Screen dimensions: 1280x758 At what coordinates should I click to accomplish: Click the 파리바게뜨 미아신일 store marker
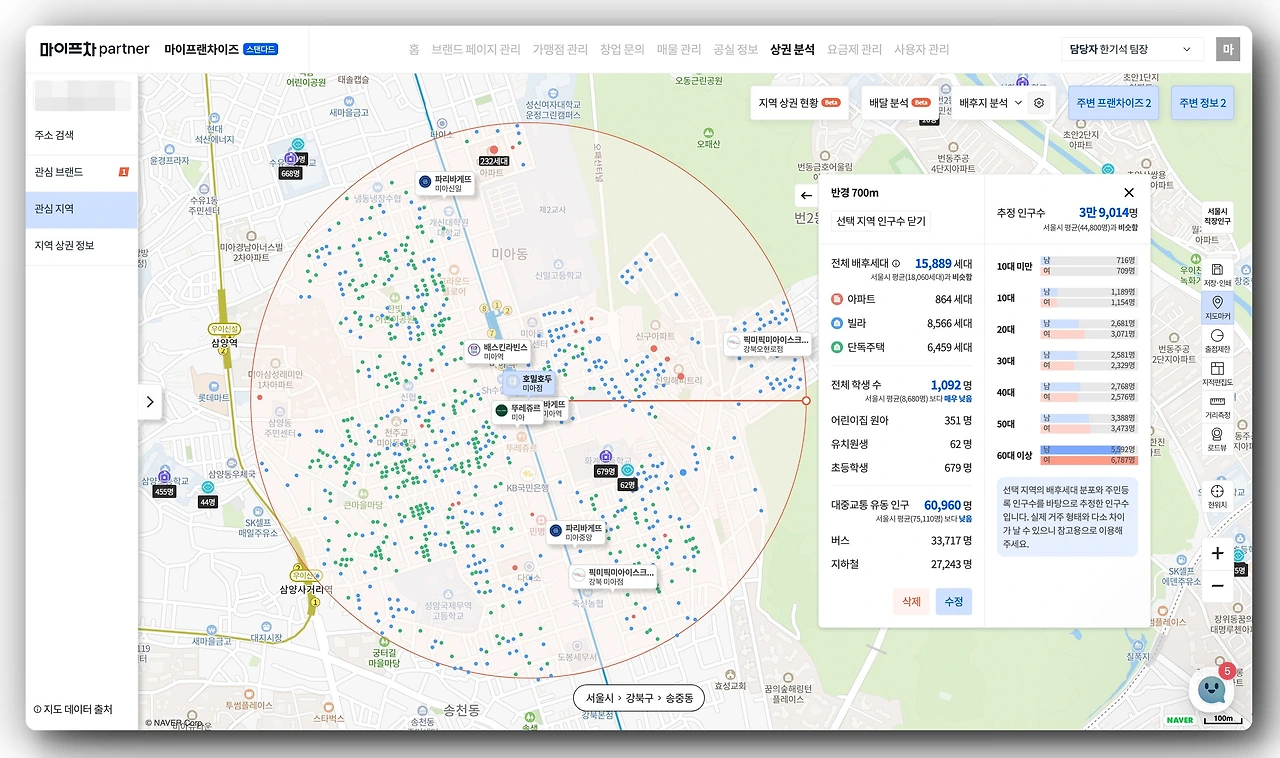446,183
